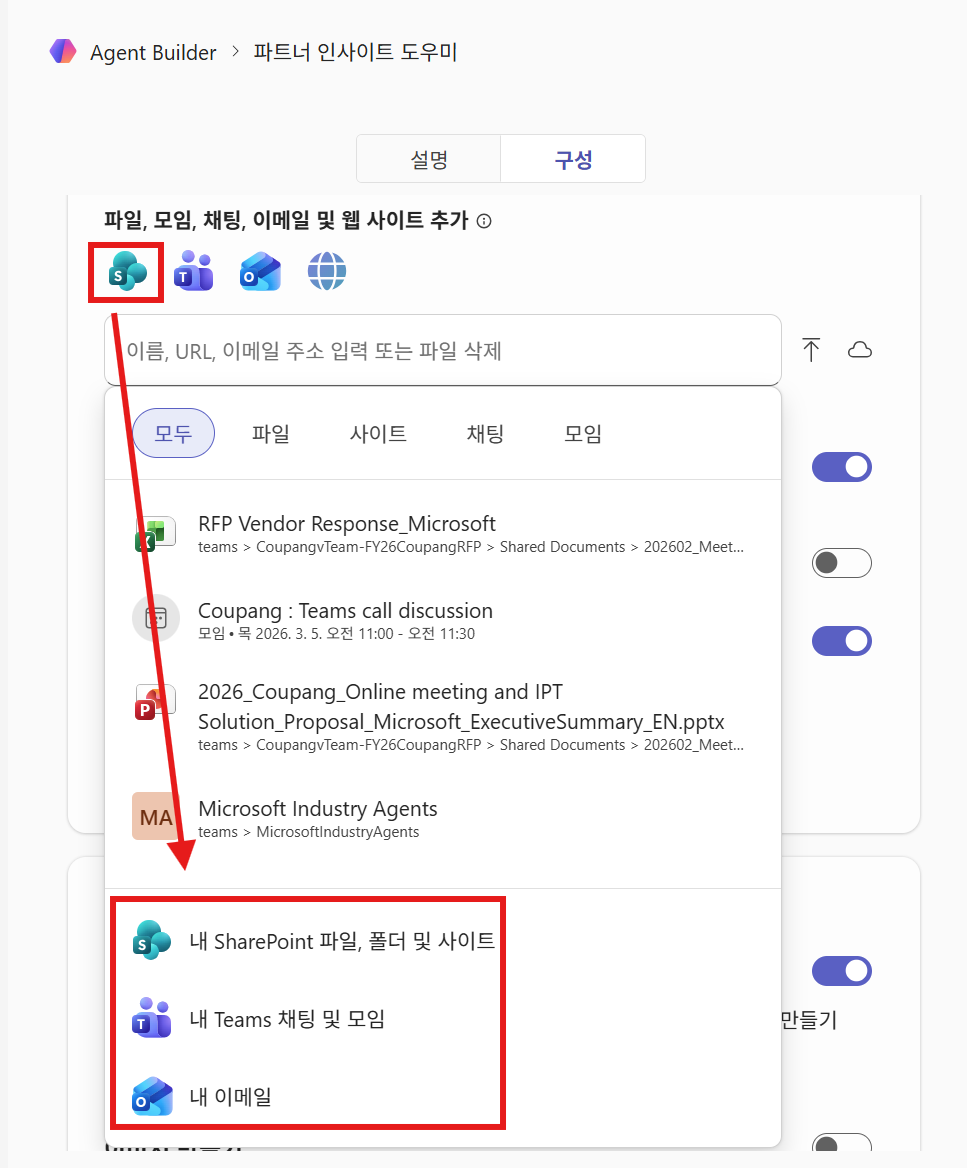Click the 파트너 인사이트 도우미 breadcrumb title

[x=355, y=52]
